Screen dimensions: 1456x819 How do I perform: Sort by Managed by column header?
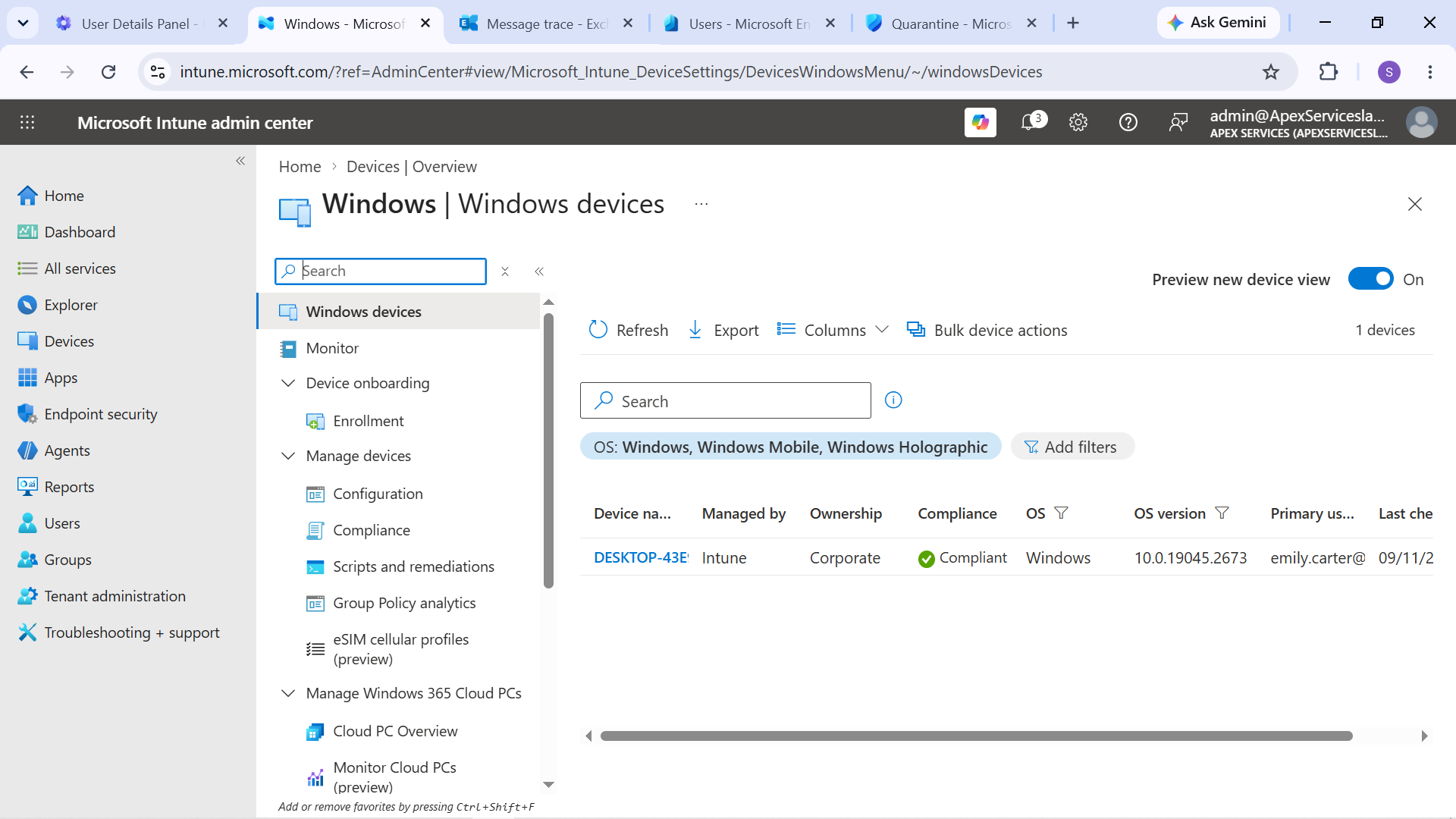pyautogui.click(x=743, y=513)
